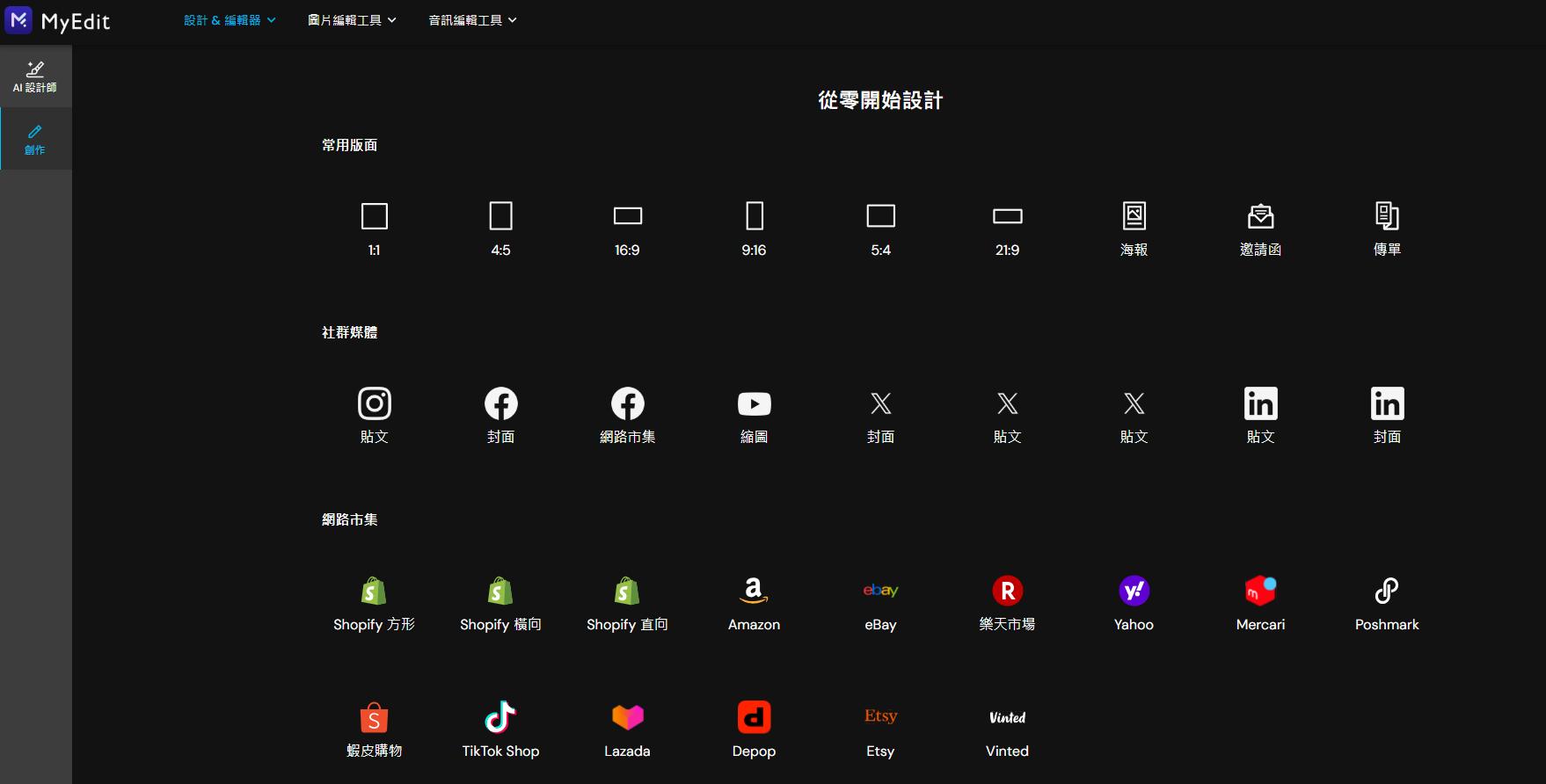
Task: Pick the Depop listing image size
Action: click(755, 730)
